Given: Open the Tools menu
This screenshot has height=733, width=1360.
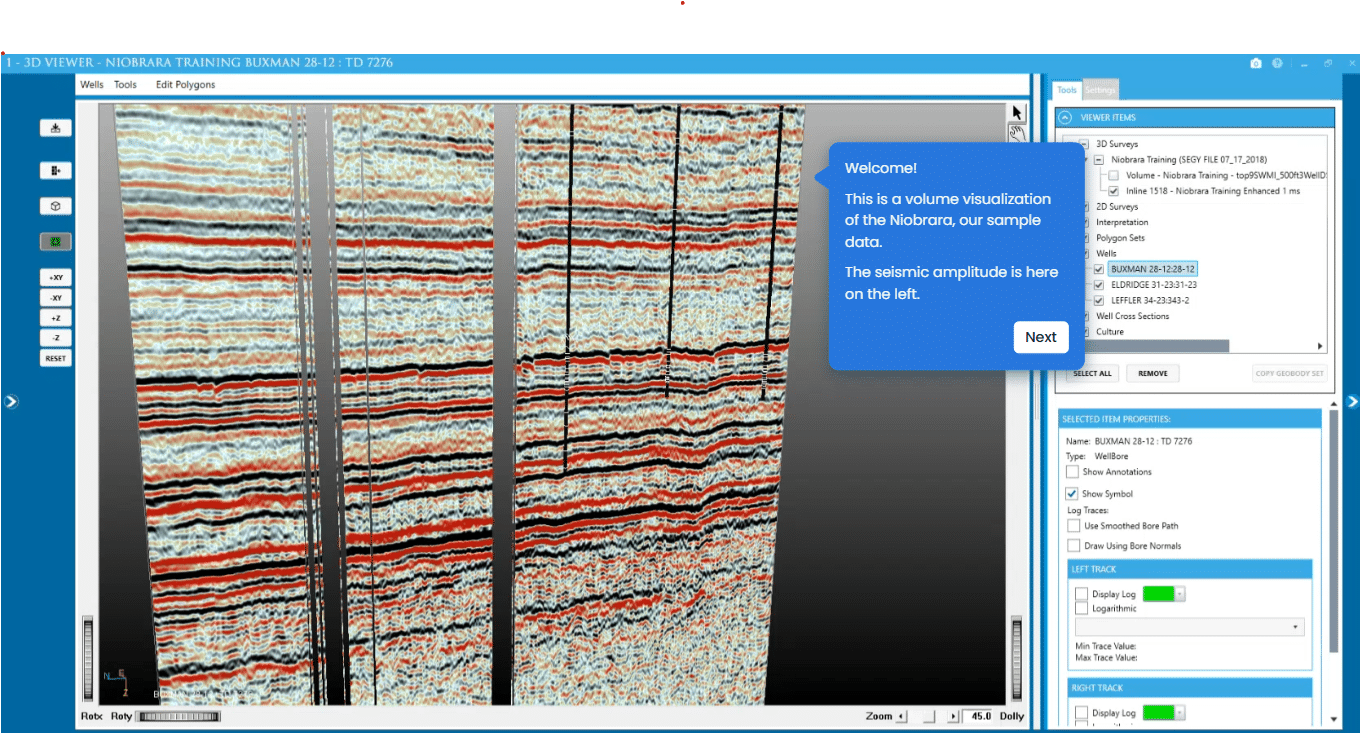Looking at the screenshot, I should [x=125, y=85].
